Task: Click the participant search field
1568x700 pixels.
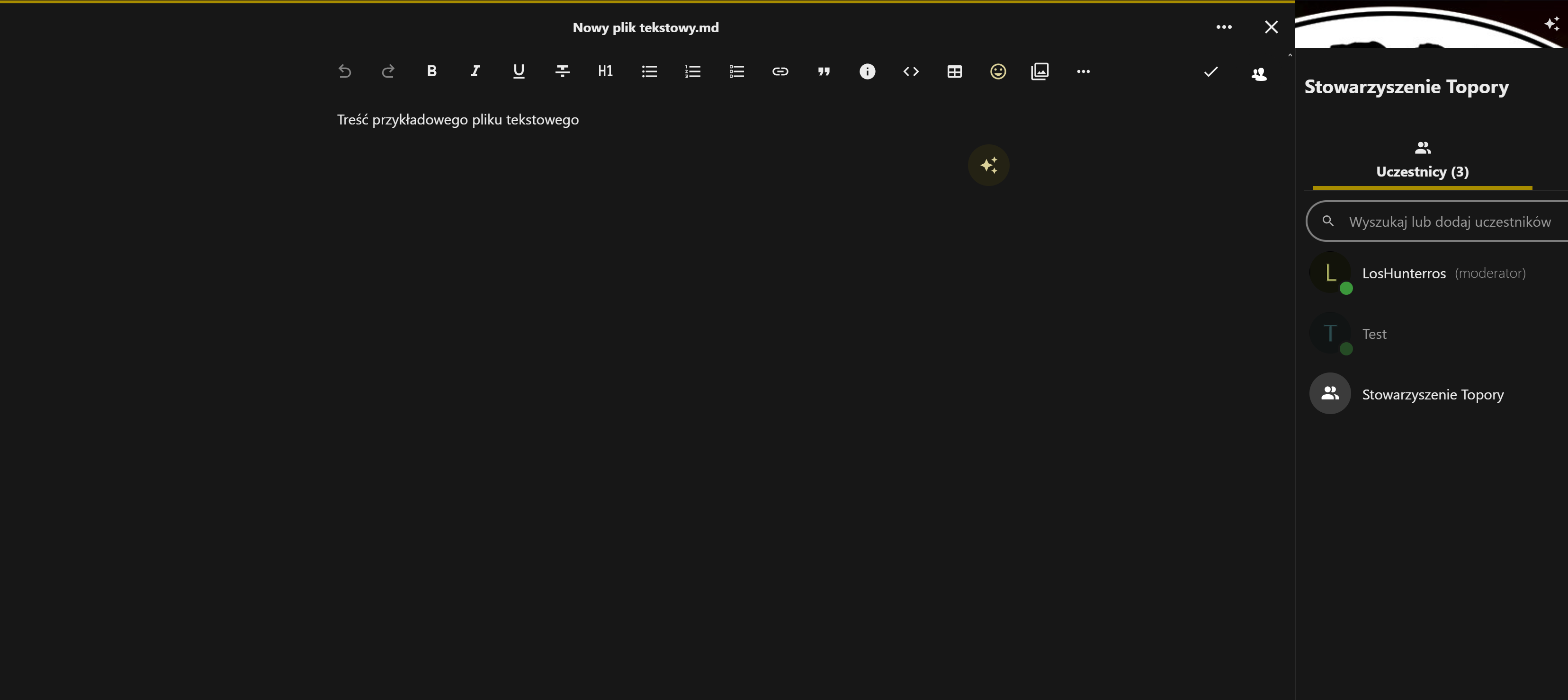Action: (1449, 222)
